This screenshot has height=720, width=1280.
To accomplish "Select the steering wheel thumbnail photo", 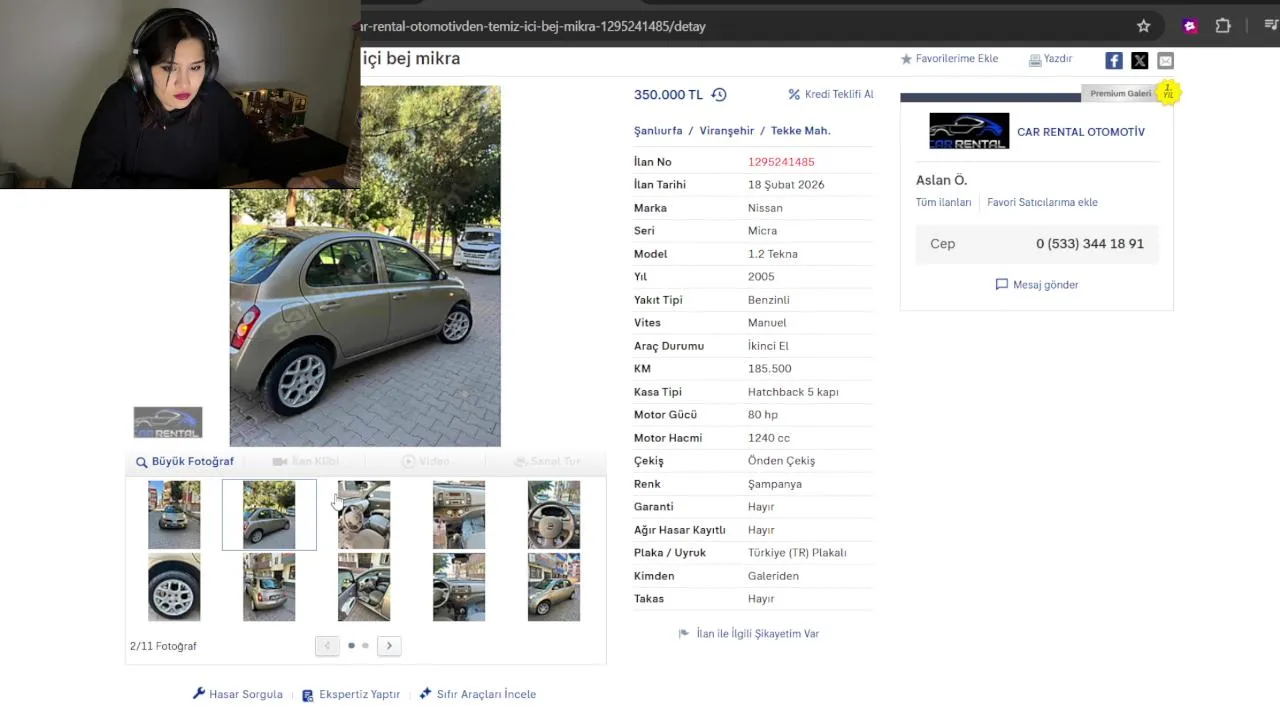I will point(553,515).
